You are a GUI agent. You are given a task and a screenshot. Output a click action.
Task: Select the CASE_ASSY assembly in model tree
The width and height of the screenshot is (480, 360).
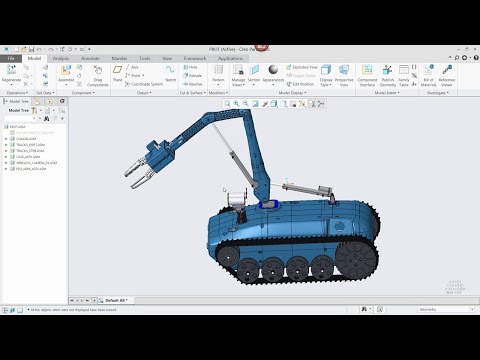[28, 157]
